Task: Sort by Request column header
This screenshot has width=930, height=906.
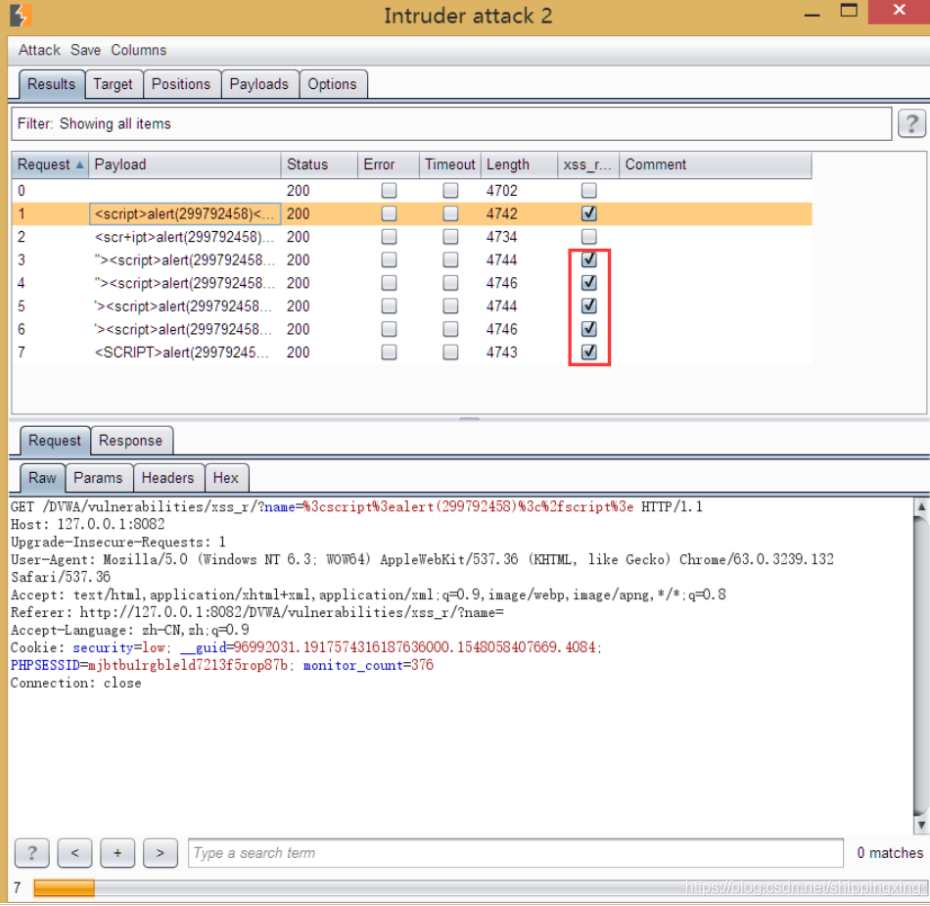Action: pos(50,164)
